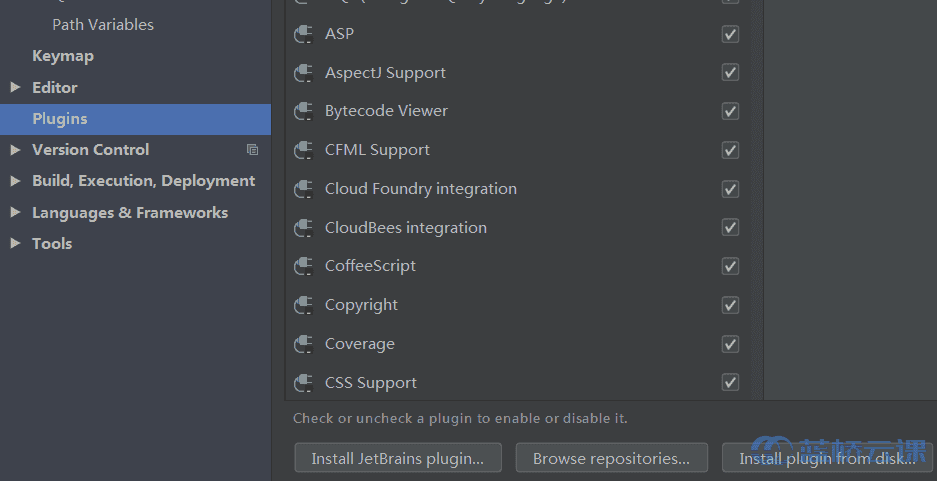Image resolution: width=937 pixels, height=481 pixels.
Task: Expand the Version Control node
Action: [16, 149]
